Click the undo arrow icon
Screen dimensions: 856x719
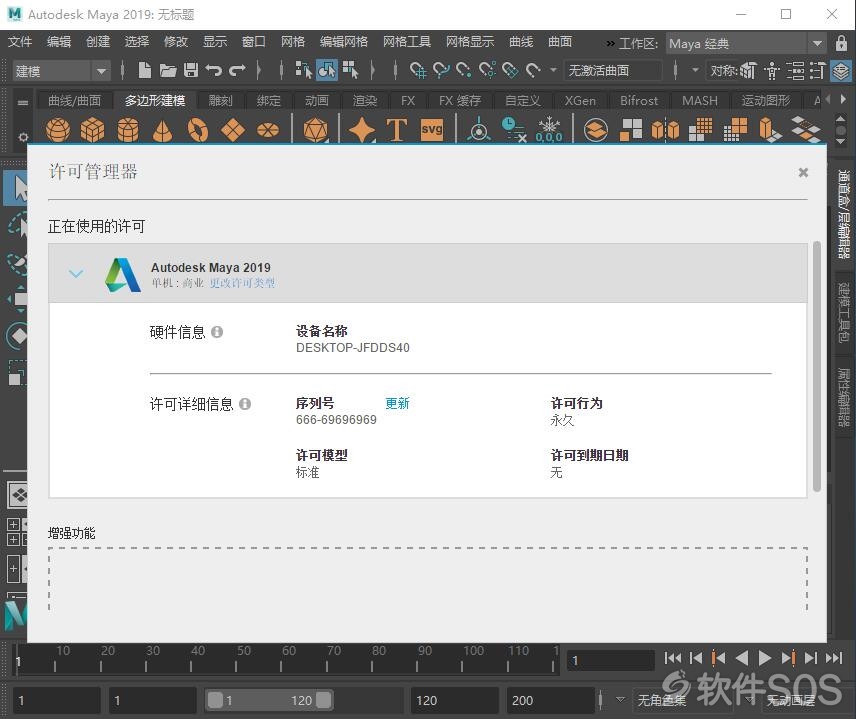pyautogui.click(x=213, y=70)
